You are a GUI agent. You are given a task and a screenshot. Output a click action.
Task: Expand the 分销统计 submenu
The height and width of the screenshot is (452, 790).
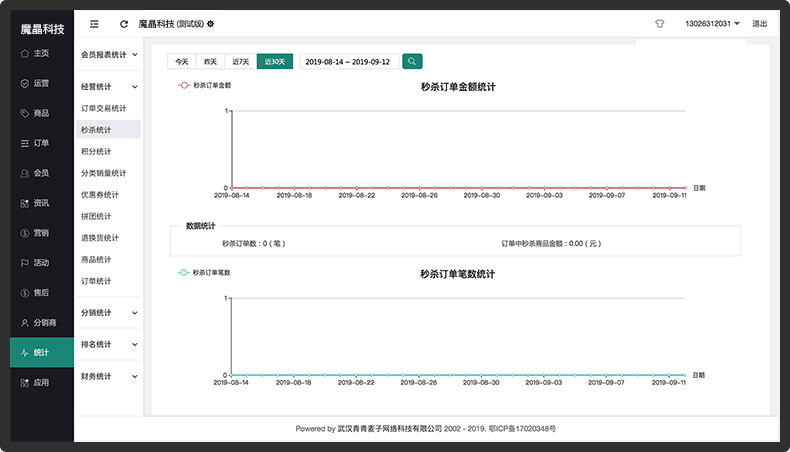coord(109,313)
